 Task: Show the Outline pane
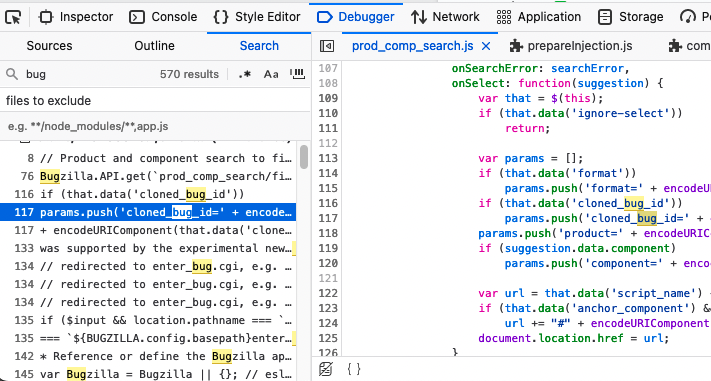154,46
